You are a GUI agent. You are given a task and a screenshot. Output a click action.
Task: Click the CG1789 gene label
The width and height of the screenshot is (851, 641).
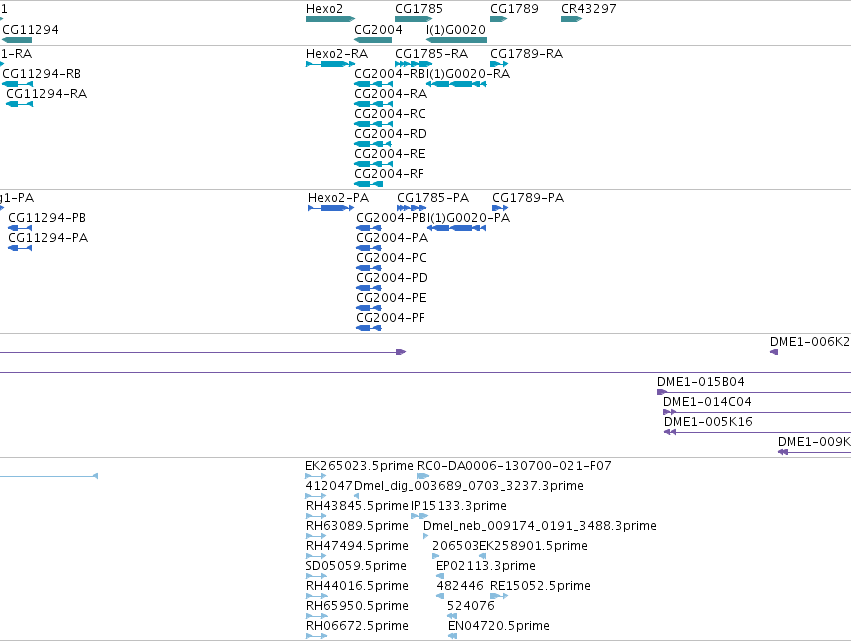[x=515, y=9]
